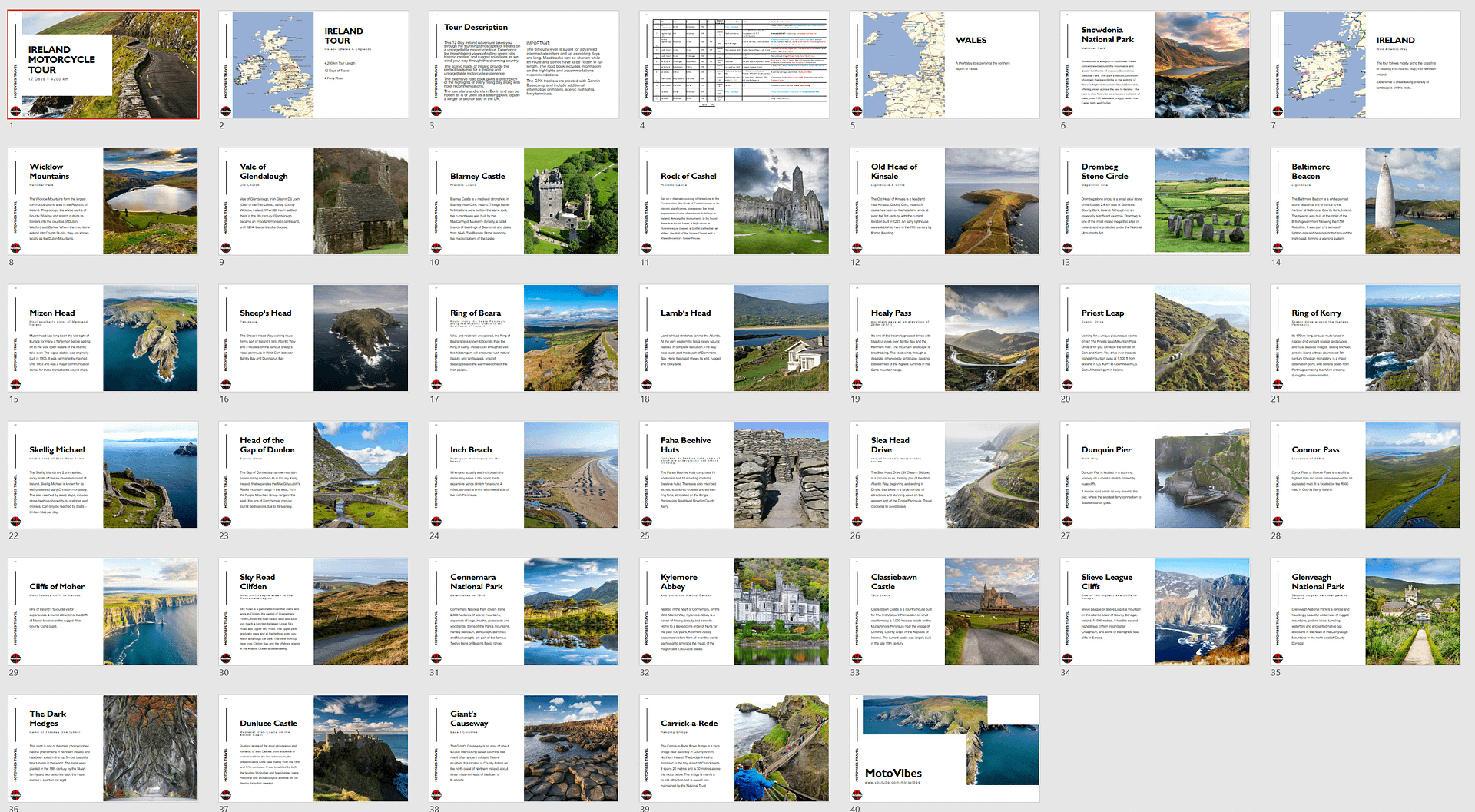Select the Mizen Head slide
1475x812 pixels.
click(x=104, y=338)
